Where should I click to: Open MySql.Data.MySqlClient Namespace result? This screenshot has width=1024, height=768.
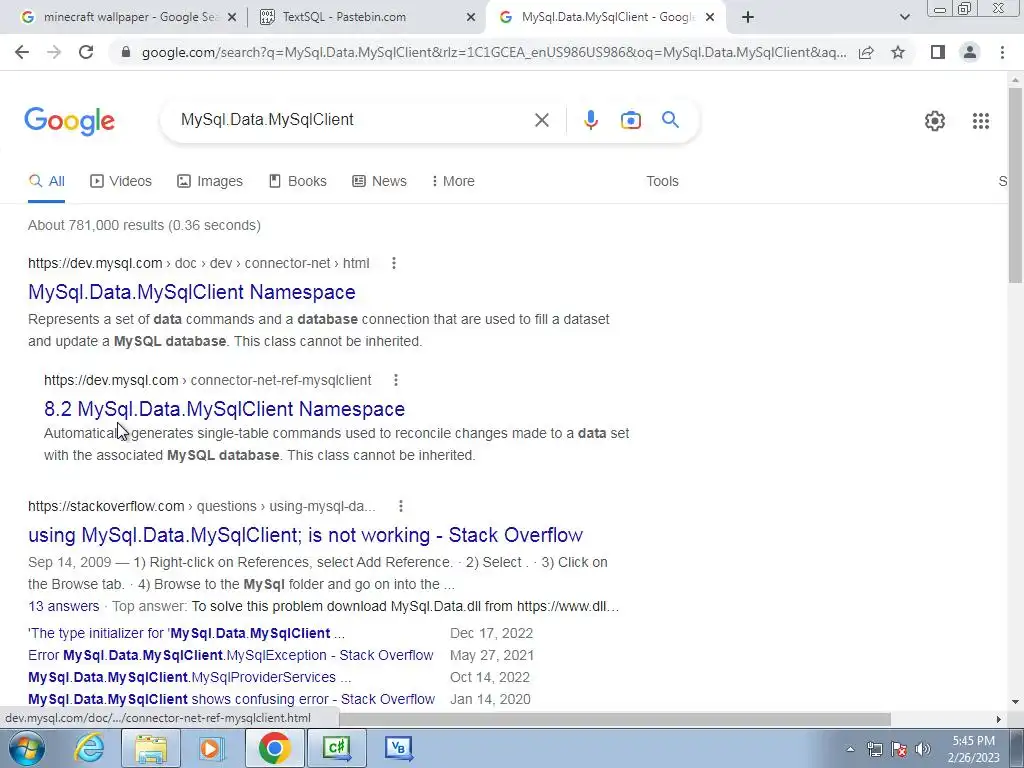[192, 292]
